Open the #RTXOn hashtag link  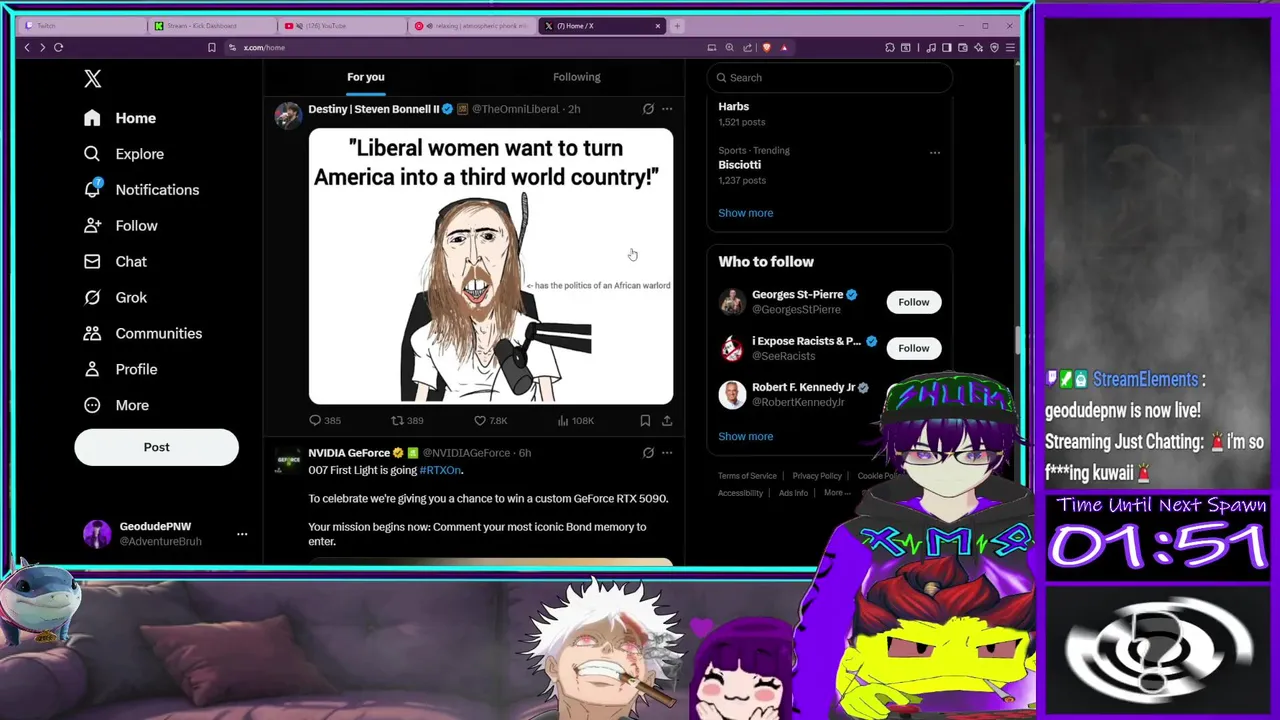440,470
